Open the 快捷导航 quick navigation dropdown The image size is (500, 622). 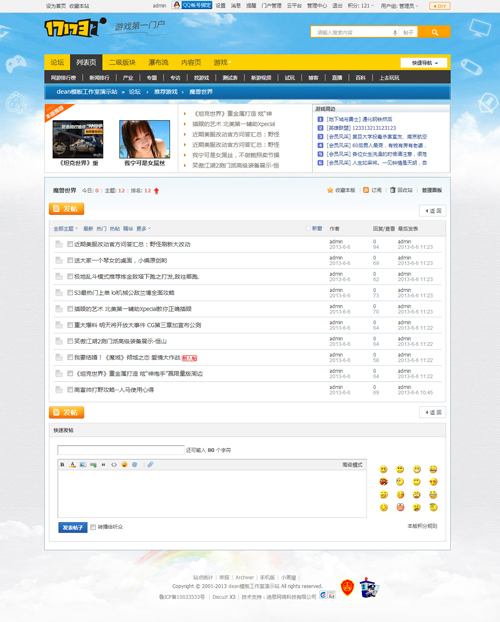424,63
